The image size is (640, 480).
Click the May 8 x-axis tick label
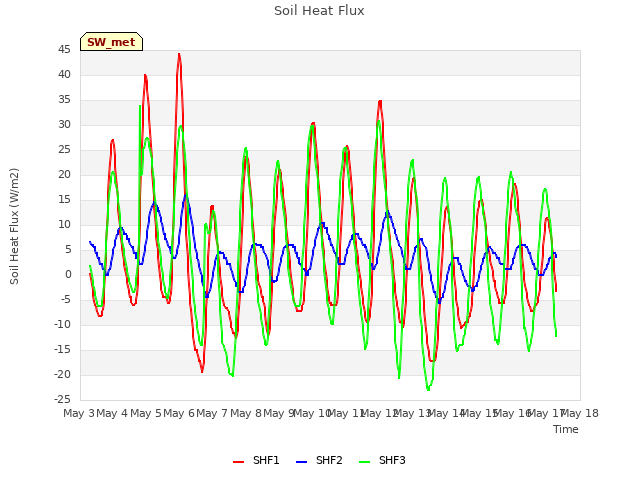[x=245, y=413]
